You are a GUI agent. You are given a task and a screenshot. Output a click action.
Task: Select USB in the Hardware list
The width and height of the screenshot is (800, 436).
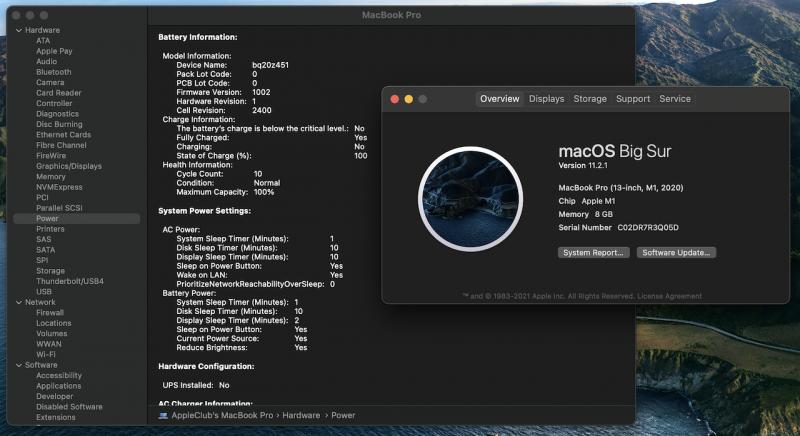coord(44,292)
